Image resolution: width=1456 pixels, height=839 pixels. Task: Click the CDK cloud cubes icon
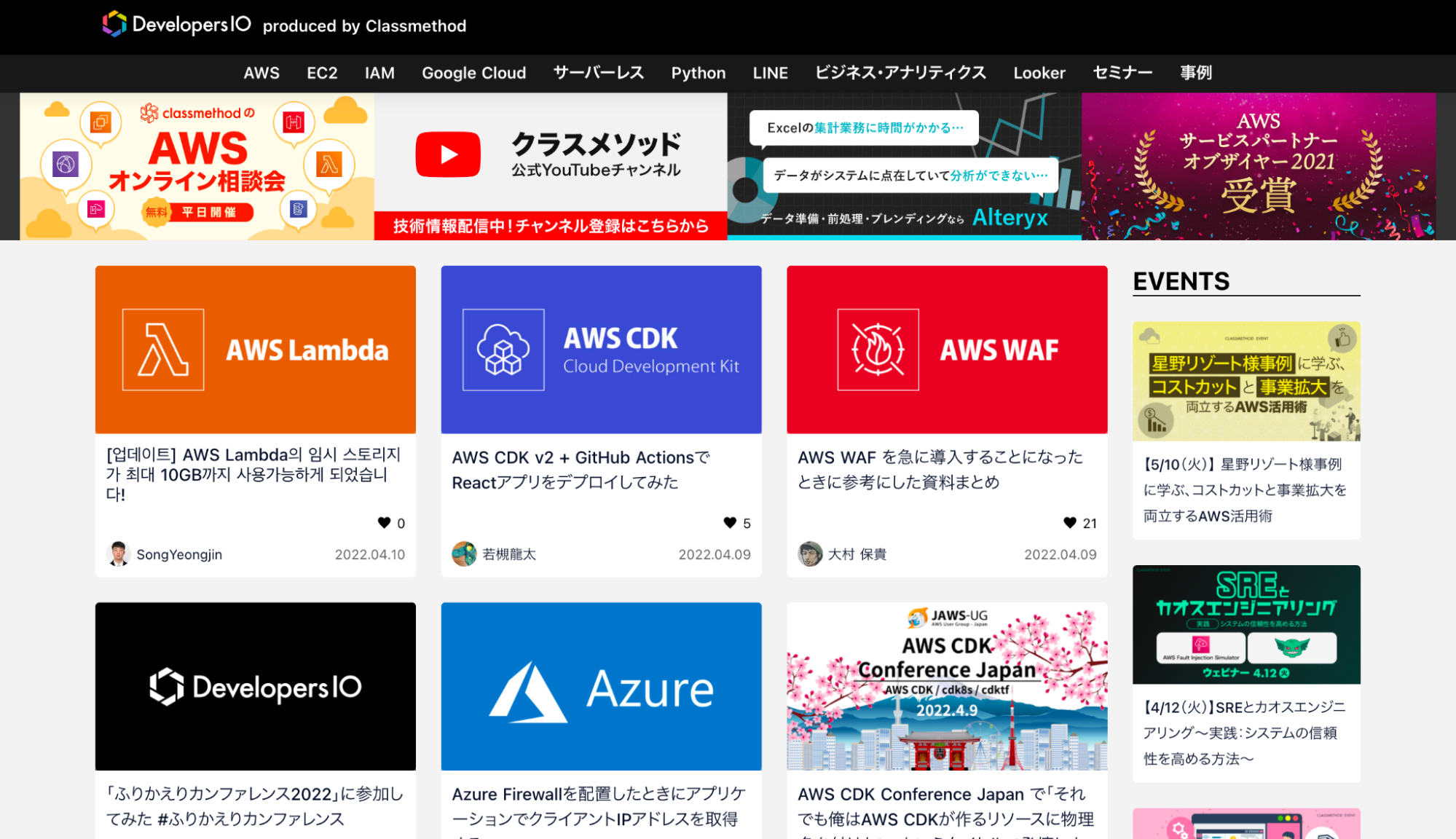[x=503, y=350]
